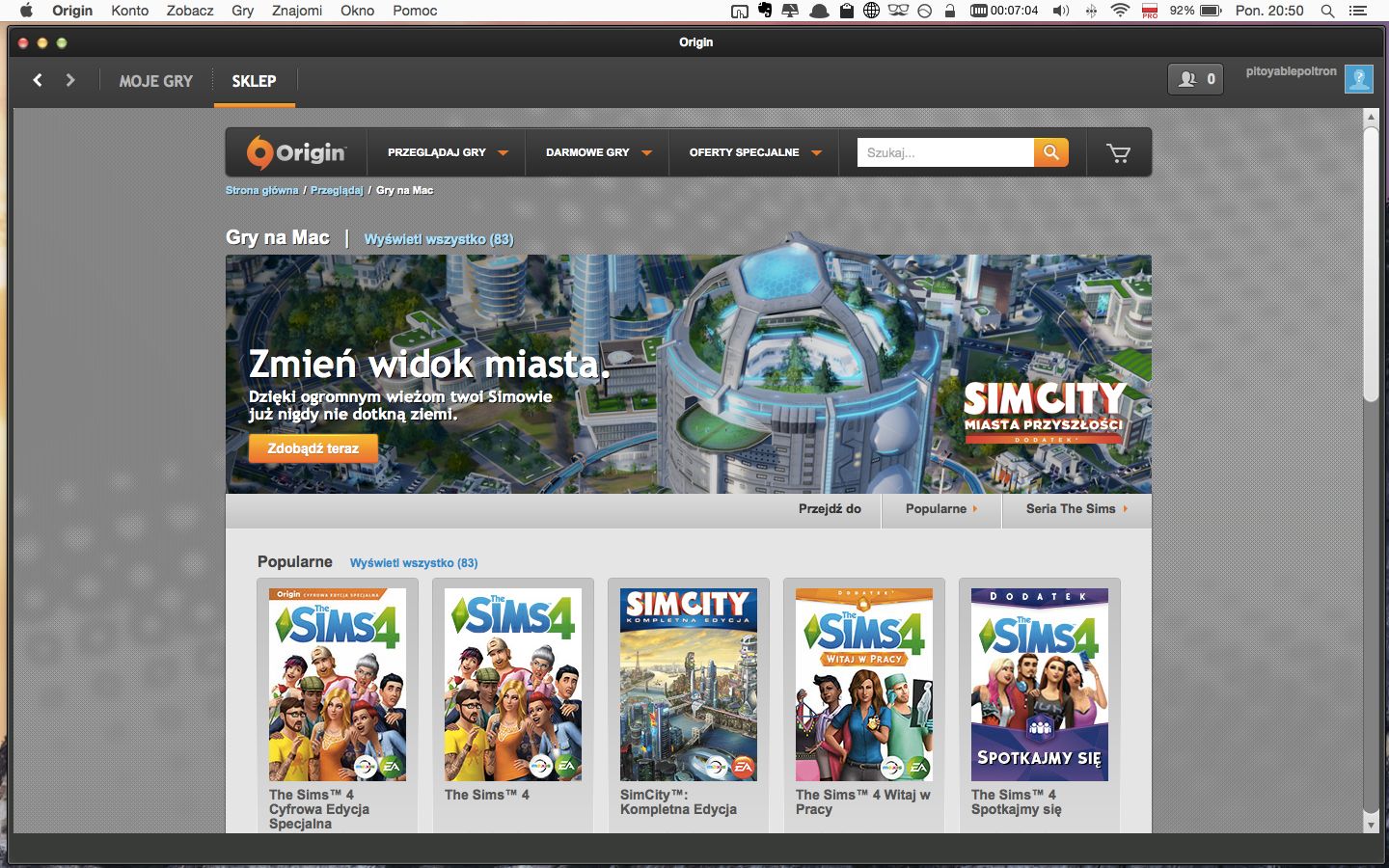Click the padlock icon in menu bar
The height and width of the screenshot is (868, 1389).
click(950, 11)
